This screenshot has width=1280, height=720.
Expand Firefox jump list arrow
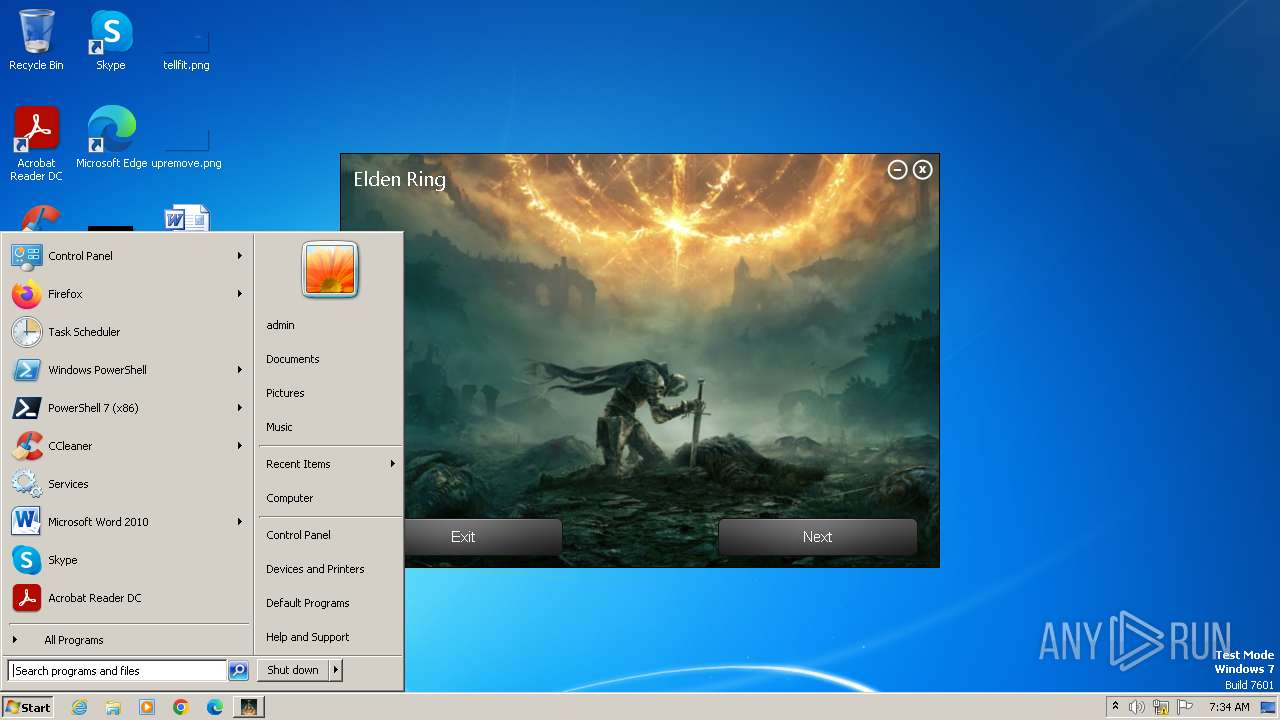[x=240, y=294]
